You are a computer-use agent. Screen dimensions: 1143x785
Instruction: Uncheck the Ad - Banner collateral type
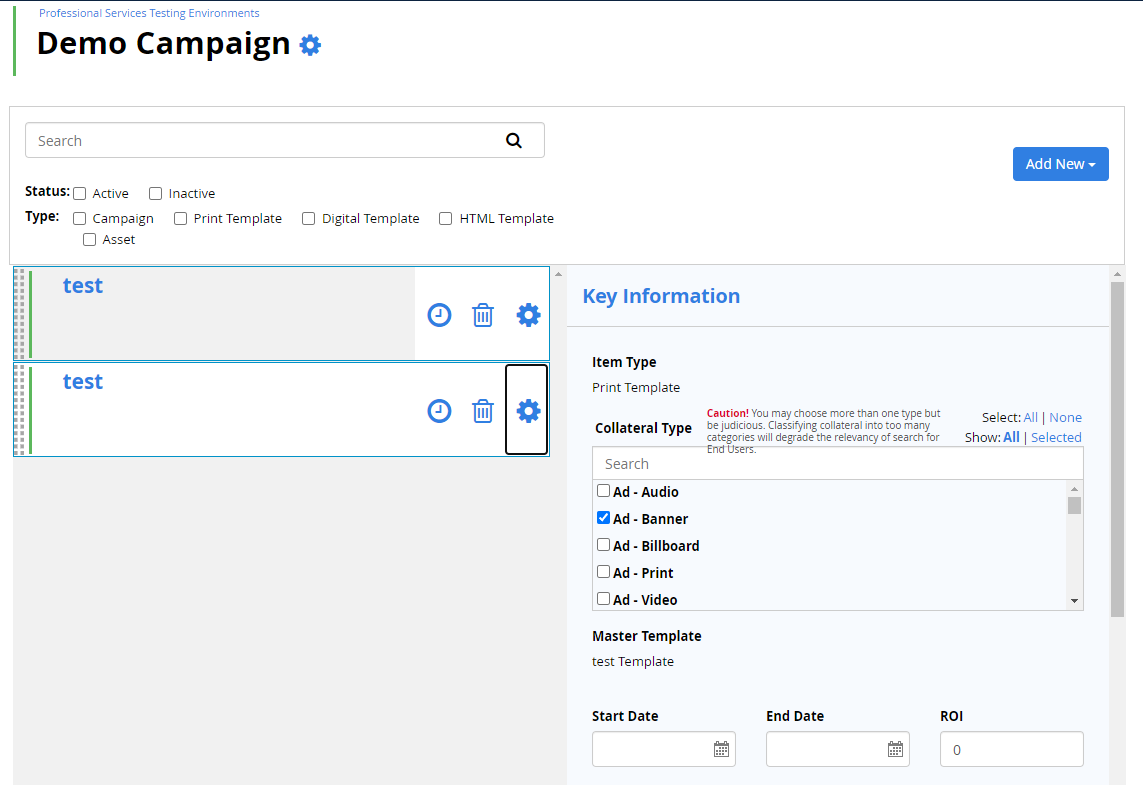coord(604,518)
